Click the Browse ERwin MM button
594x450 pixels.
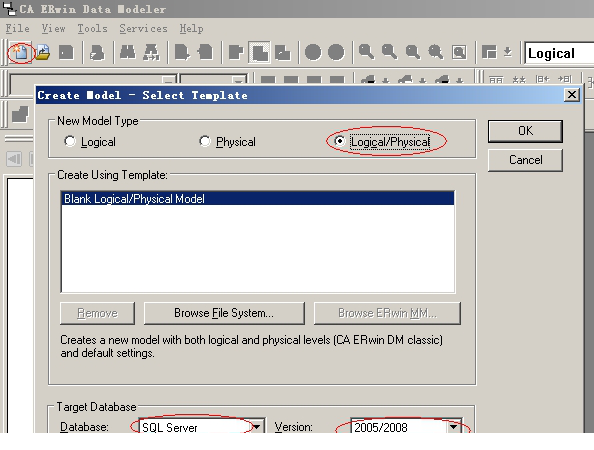coord(387,313)
